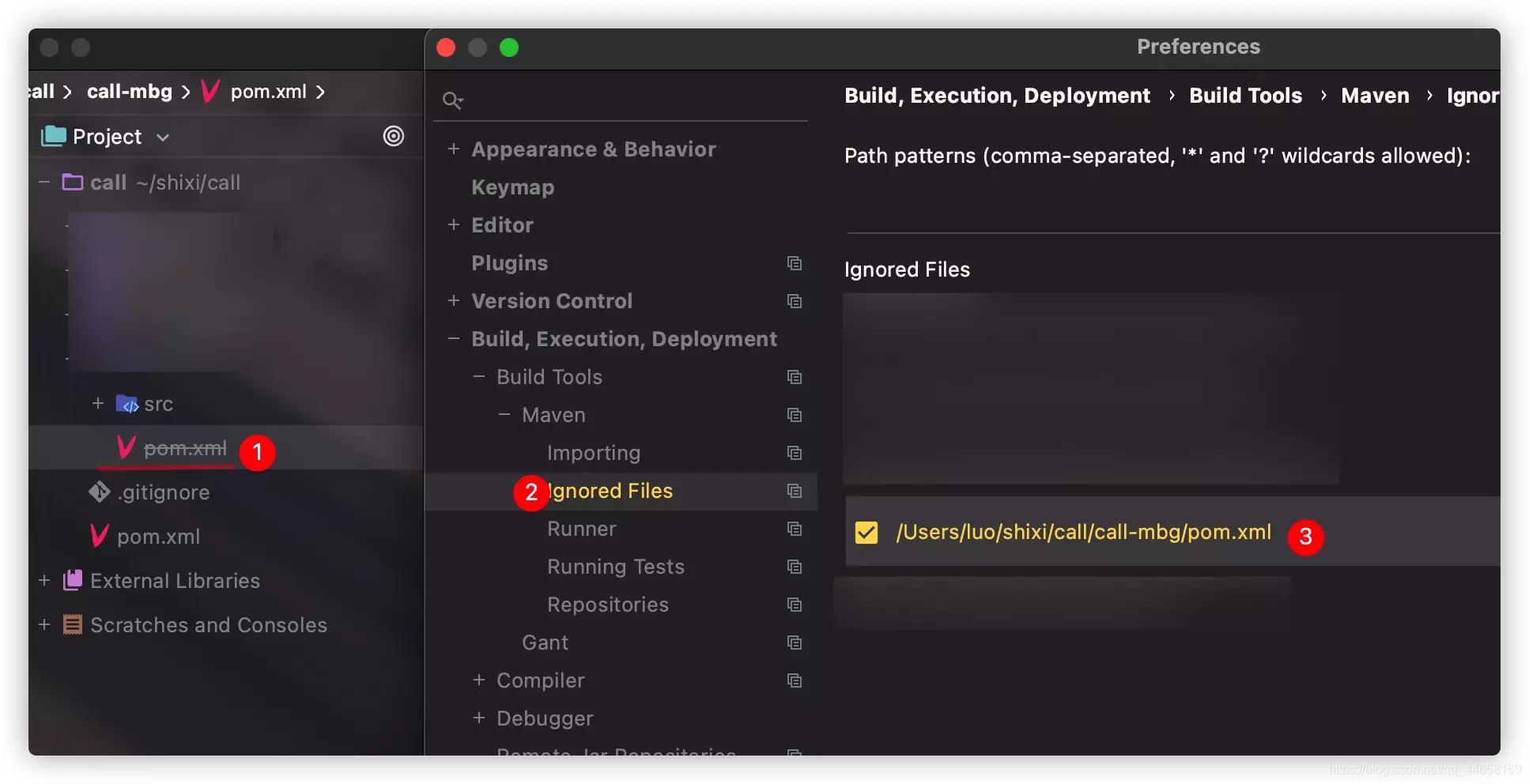Expand the Compiler settings node
This screenshot has height=784, width=1529.
coord(479,680)
